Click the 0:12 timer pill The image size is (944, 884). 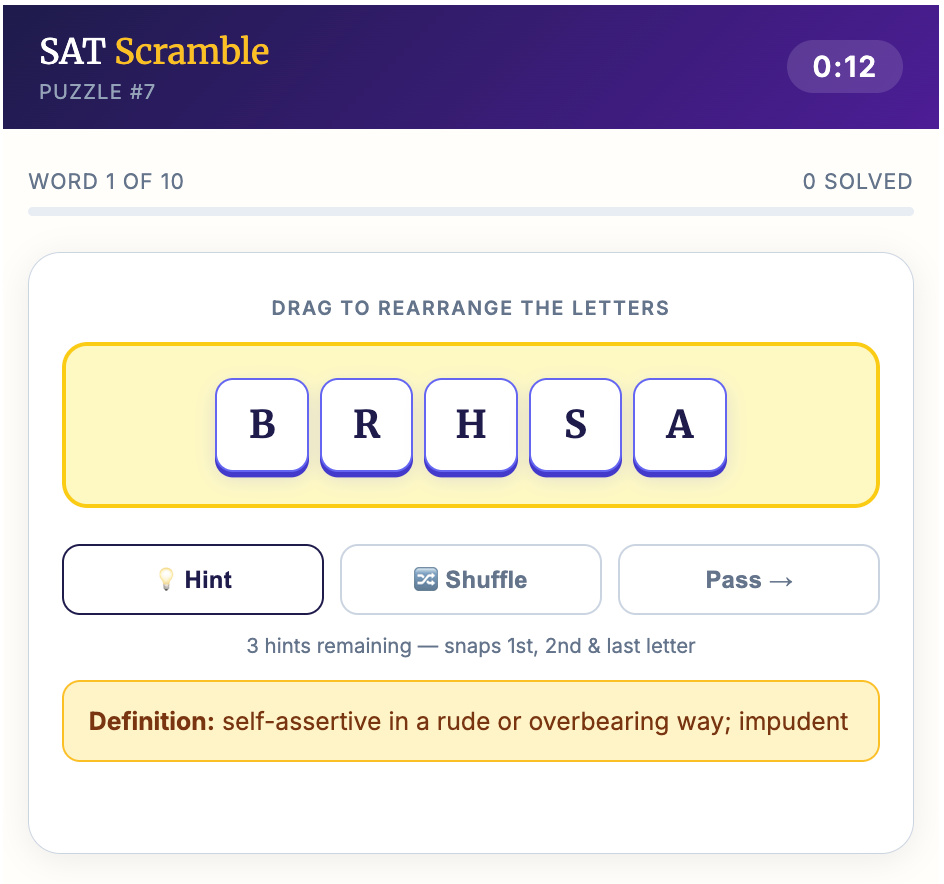pos(844,67)
